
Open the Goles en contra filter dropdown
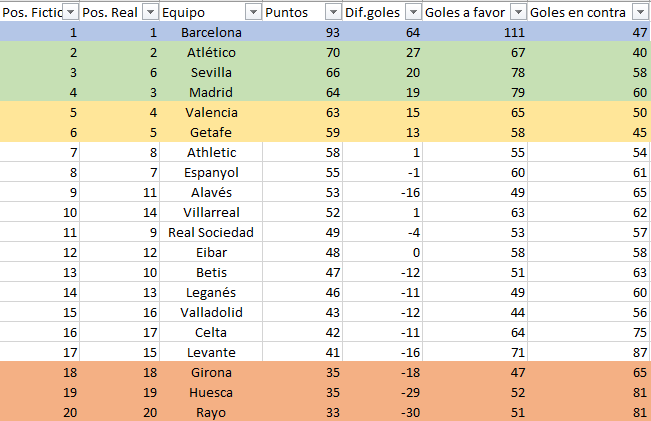pos(640,12)
